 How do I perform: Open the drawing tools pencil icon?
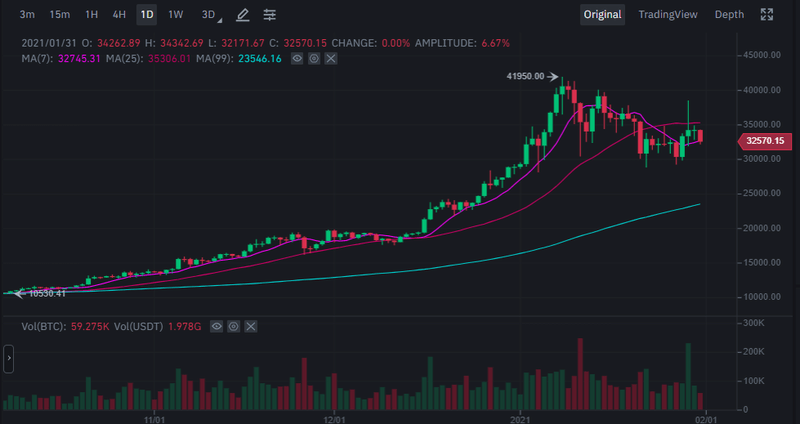pos(241,15)
